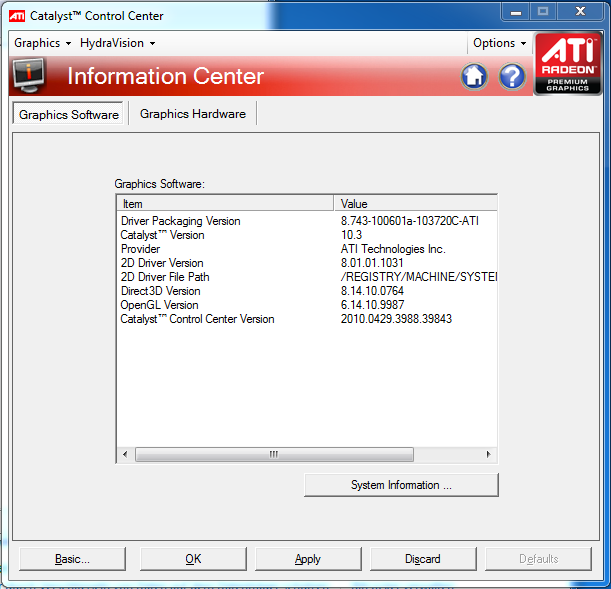Discard the changes

tap(423, 559)
